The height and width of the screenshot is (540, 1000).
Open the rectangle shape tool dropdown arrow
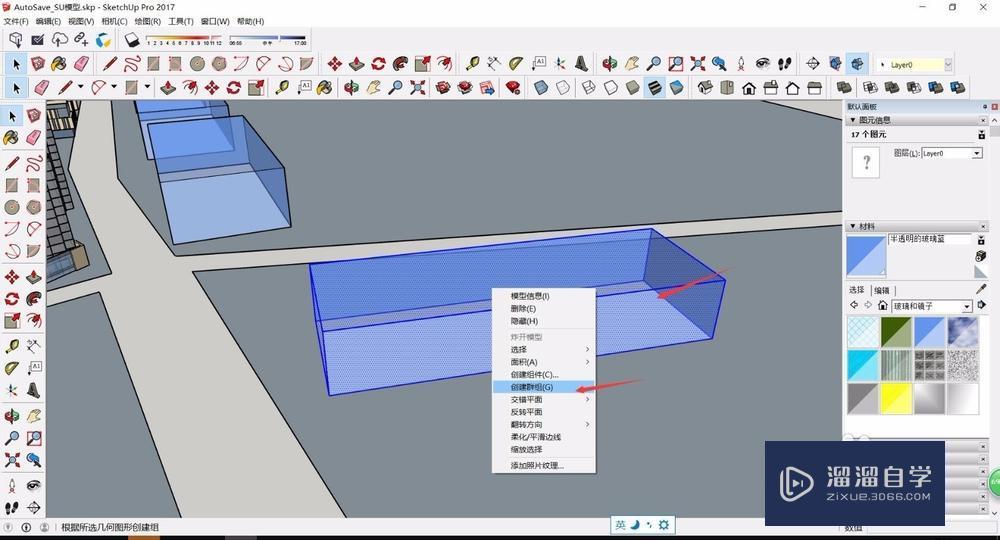click(x=147, y=87)
